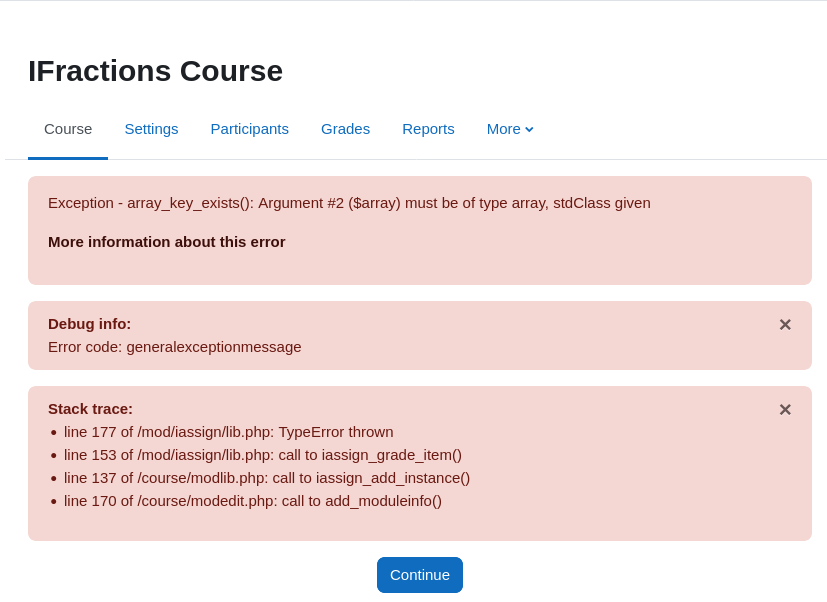Open More information about this error
Image resolution: width=827 pixels, height=602 pixels.
click(x=166, y=242)
